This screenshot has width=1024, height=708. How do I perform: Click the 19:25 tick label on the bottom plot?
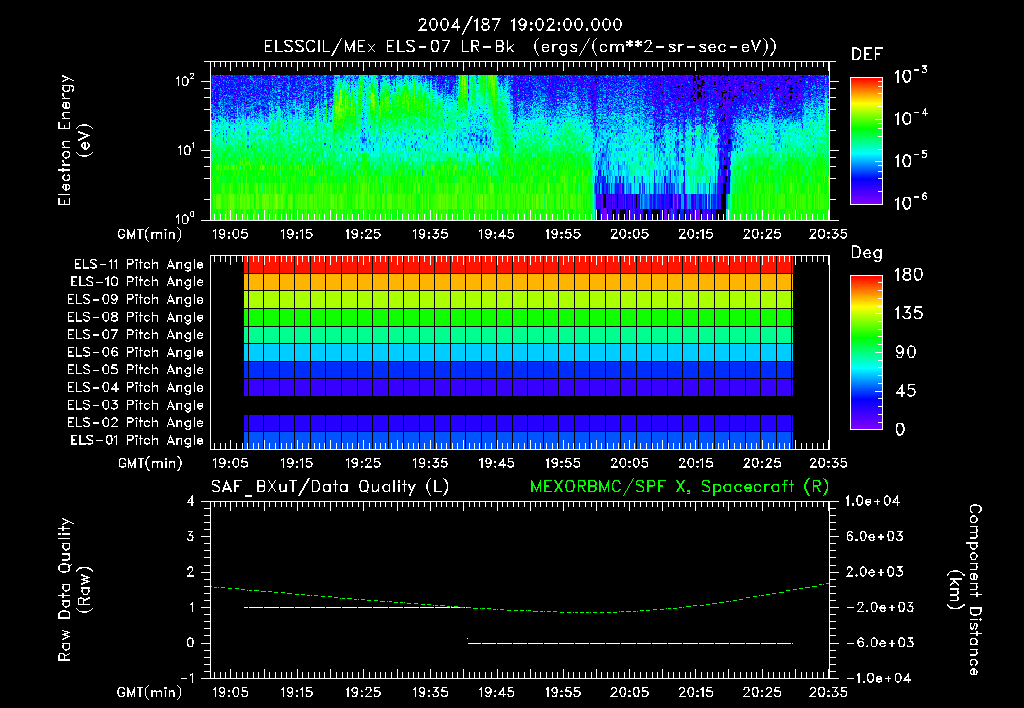(363, 692)
